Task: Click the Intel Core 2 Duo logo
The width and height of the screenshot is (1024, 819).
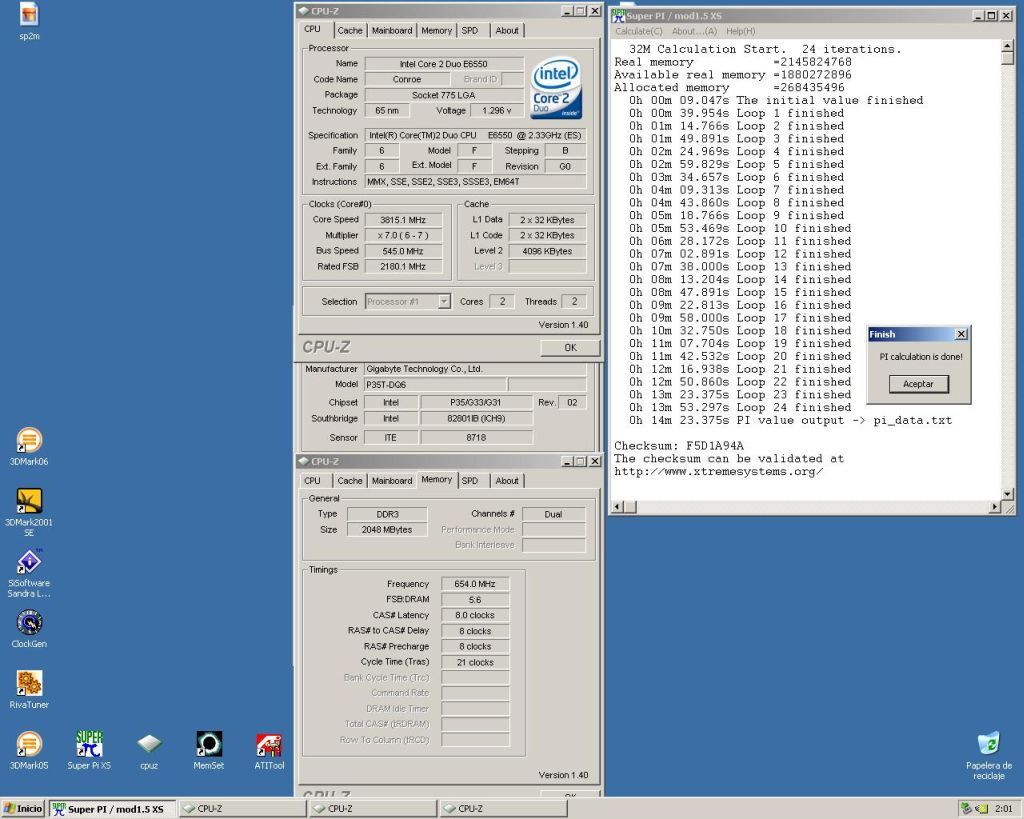Action: point(555,89)
